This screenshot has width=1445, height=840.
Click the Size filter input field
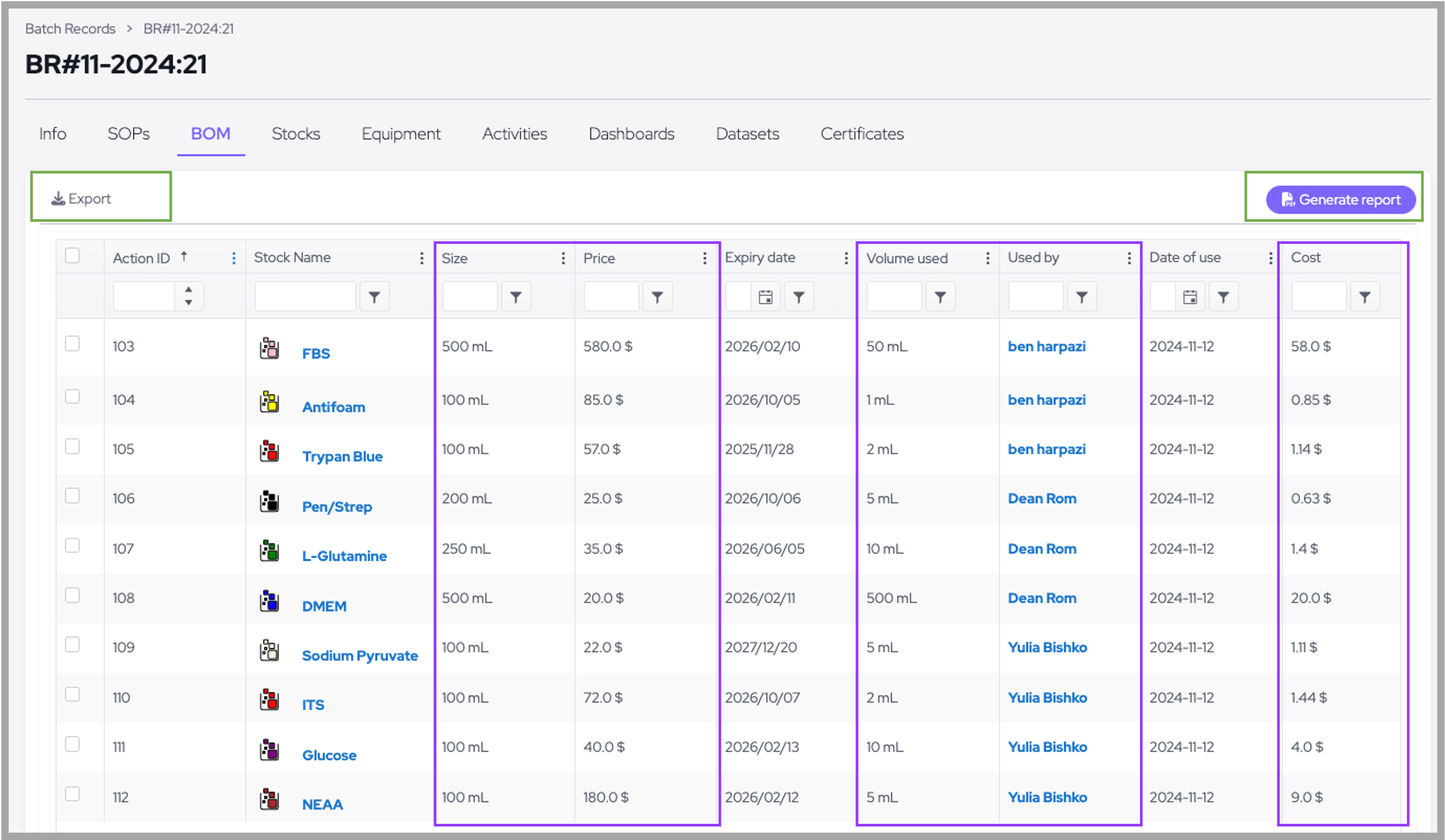[x=469, y=297]
